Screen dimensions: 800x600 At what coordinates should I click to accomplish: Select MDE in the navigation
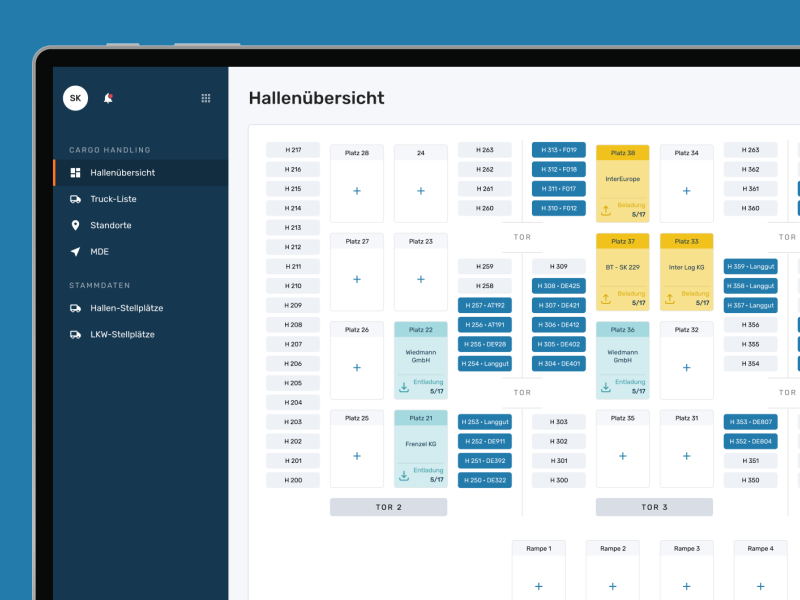[99, 251]
